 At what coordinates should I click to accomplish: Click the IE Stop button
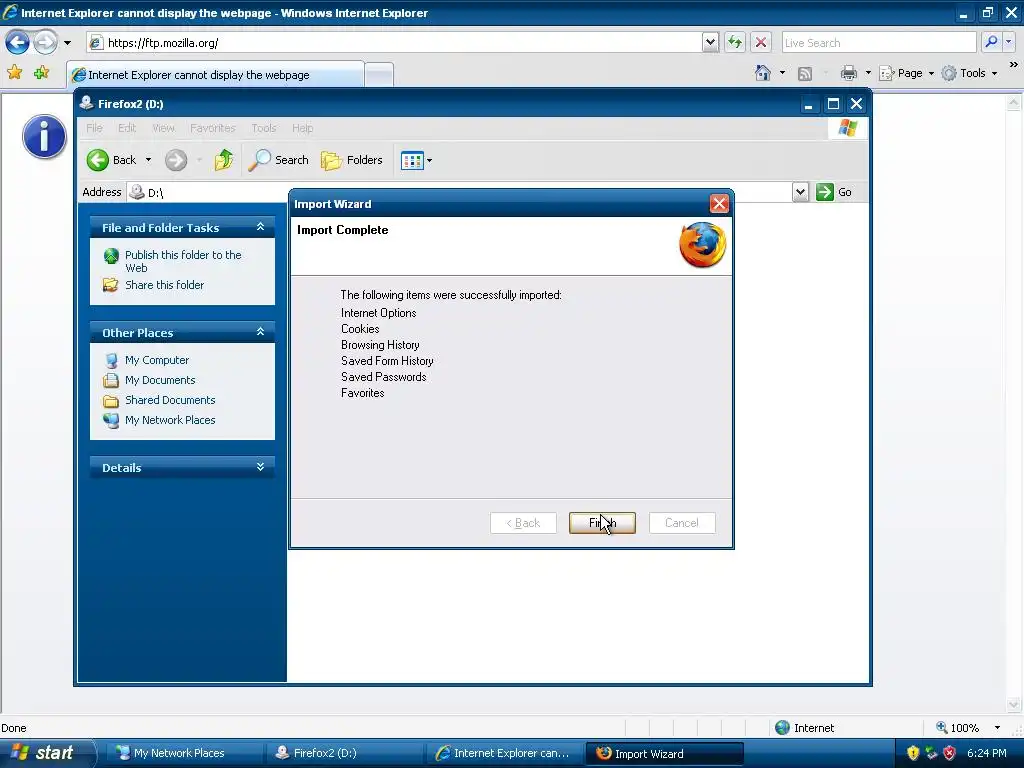click(761, 43)
